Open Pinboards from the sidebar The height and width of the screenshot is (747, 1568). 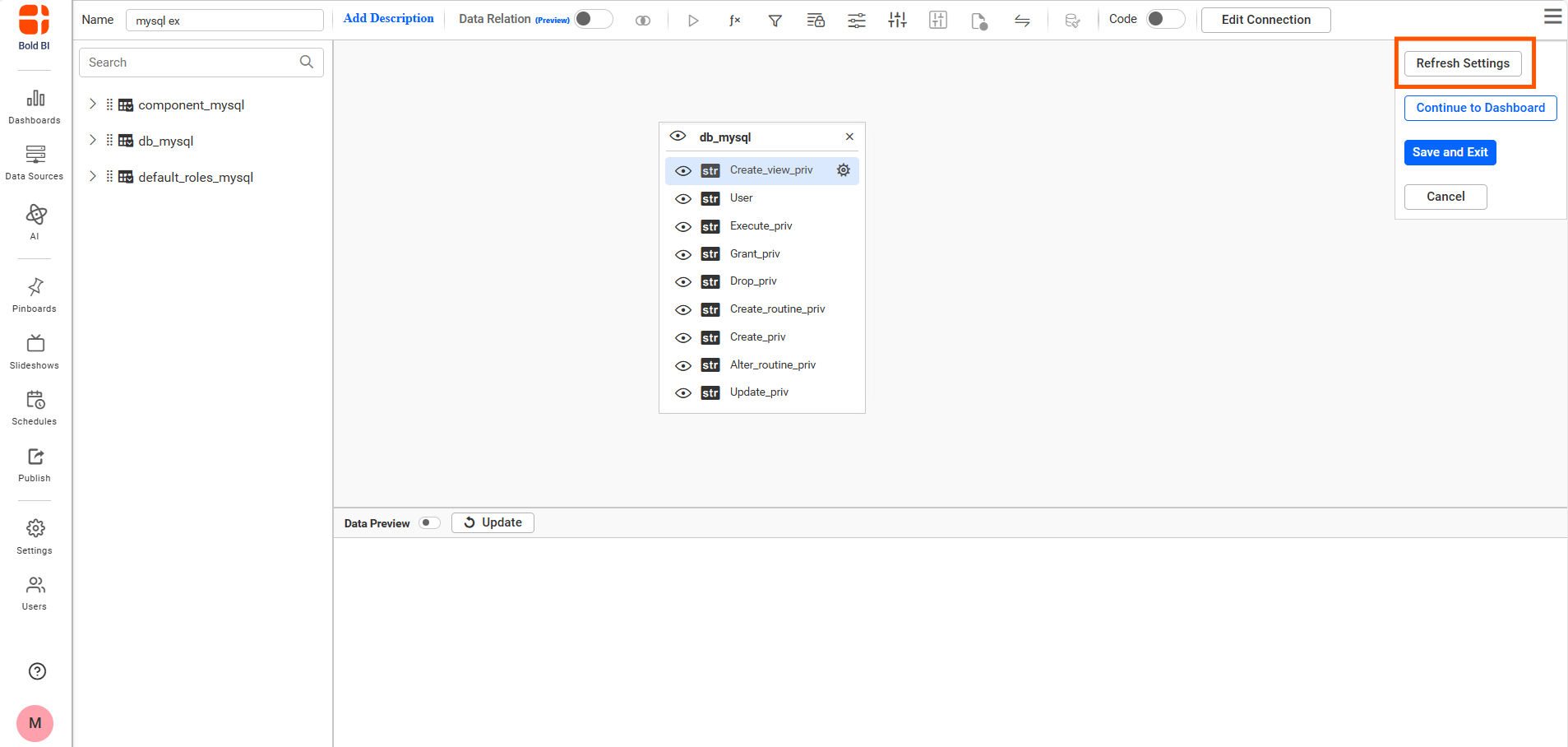click(35, 295)
